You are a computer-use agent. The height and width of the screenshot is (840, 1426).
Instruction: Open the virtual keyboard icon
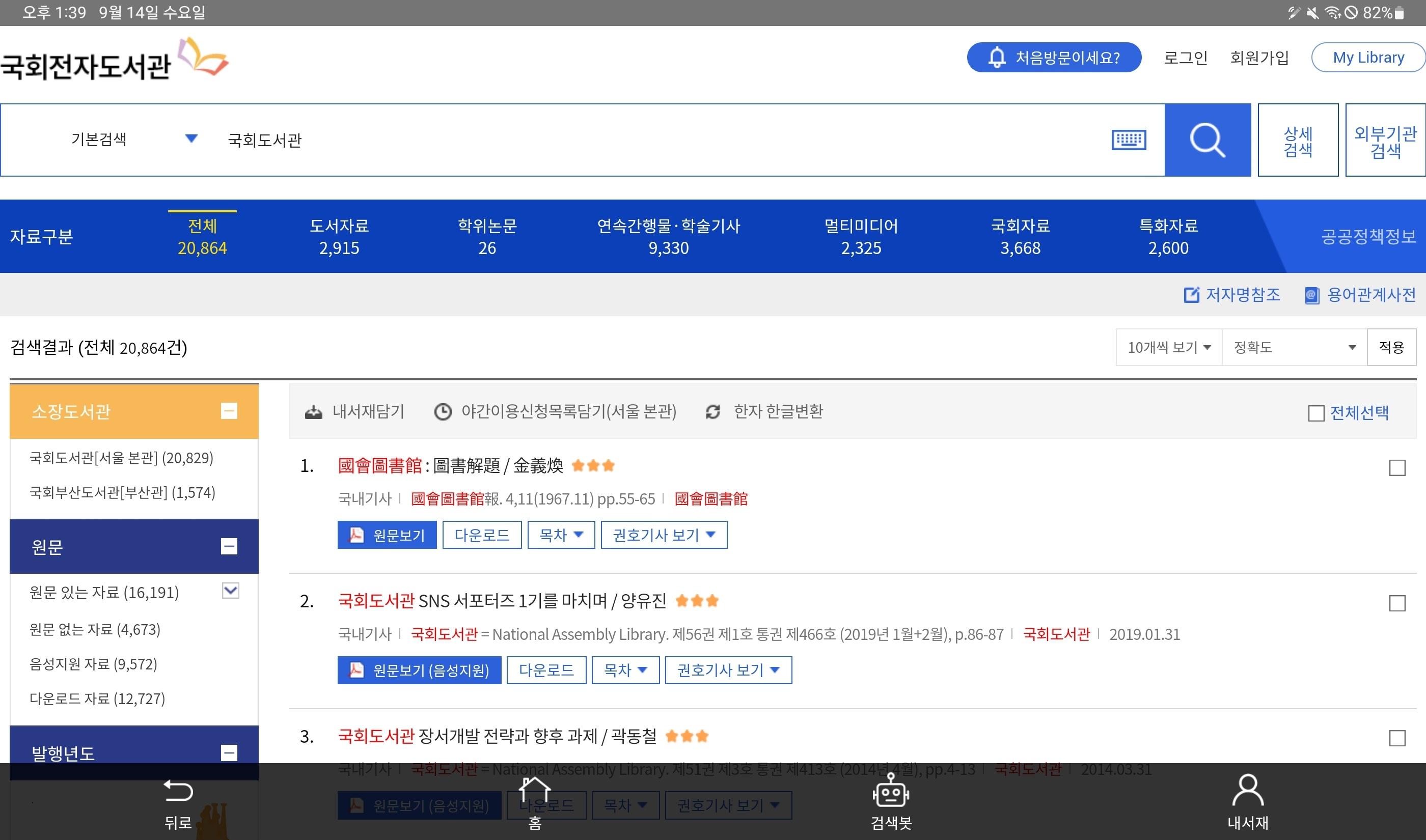point(1128,140)
